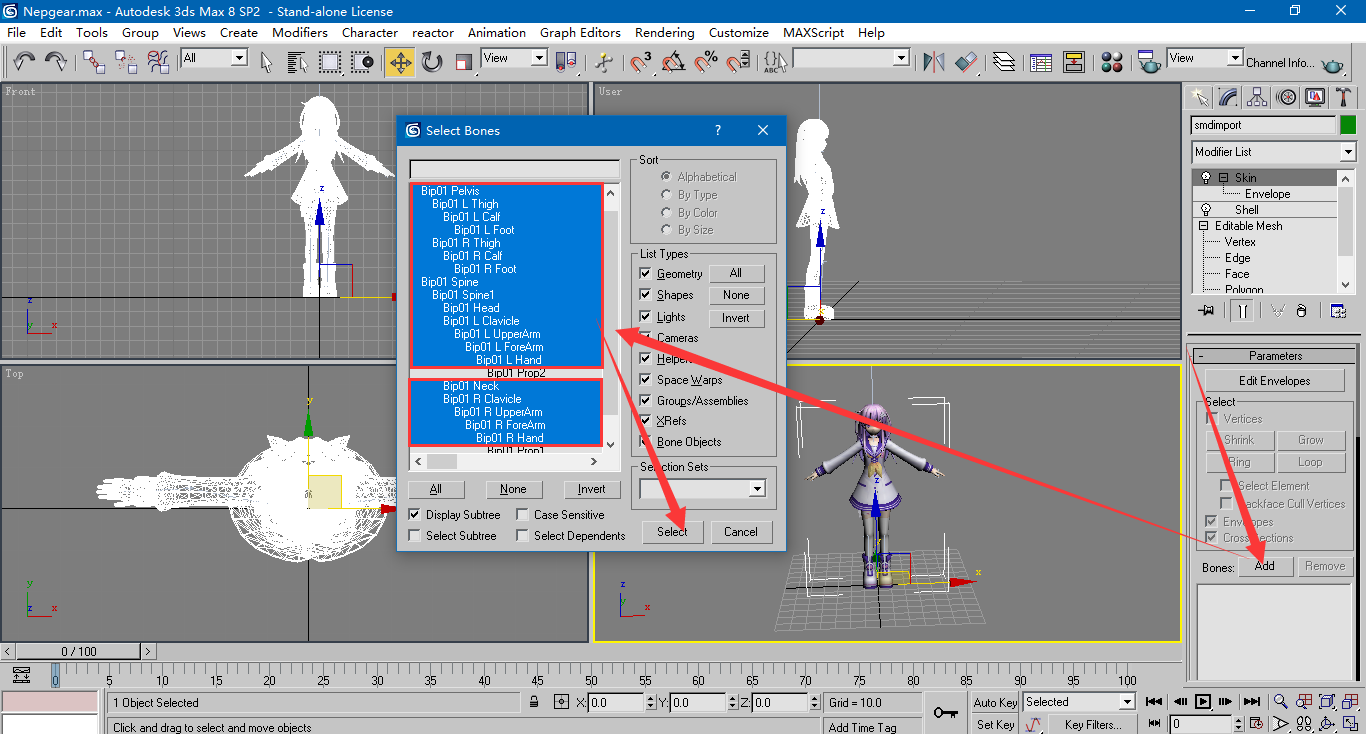Open the Modifier List dropdown
Image resolution: width=1366 pixels, height=734 pixels.
point(1347,152)
